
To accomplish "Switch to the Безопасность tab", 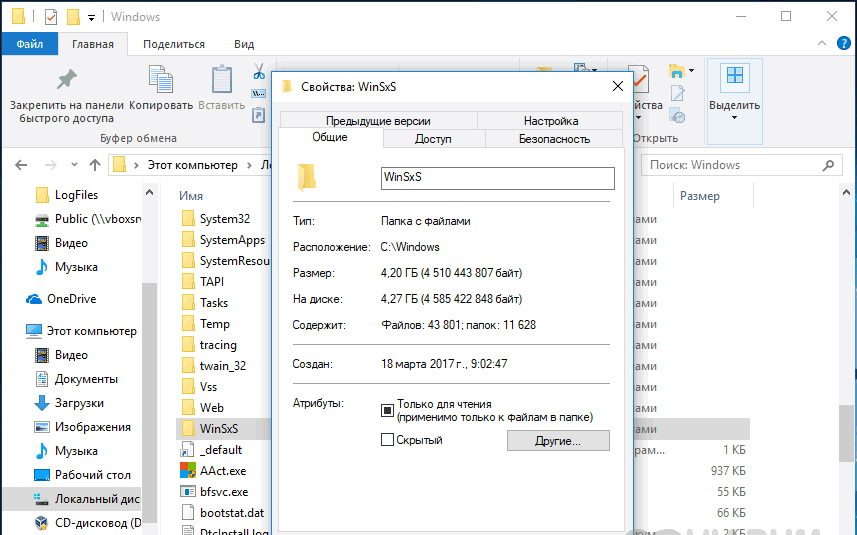I will click(554, 139).
